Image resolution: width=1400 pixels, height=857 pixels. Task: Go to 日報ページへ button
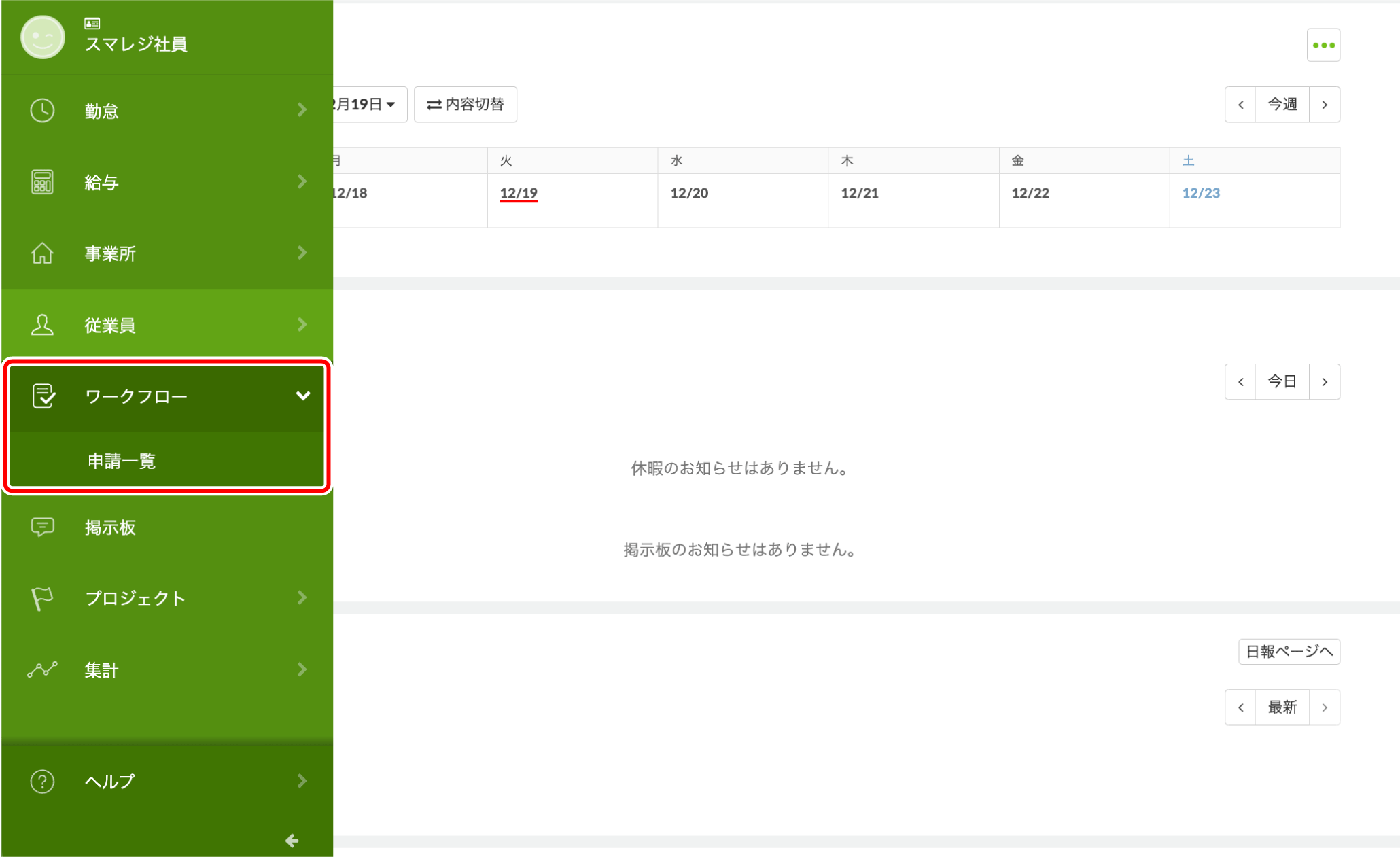pyautogui.click(x=1289, y=651)
